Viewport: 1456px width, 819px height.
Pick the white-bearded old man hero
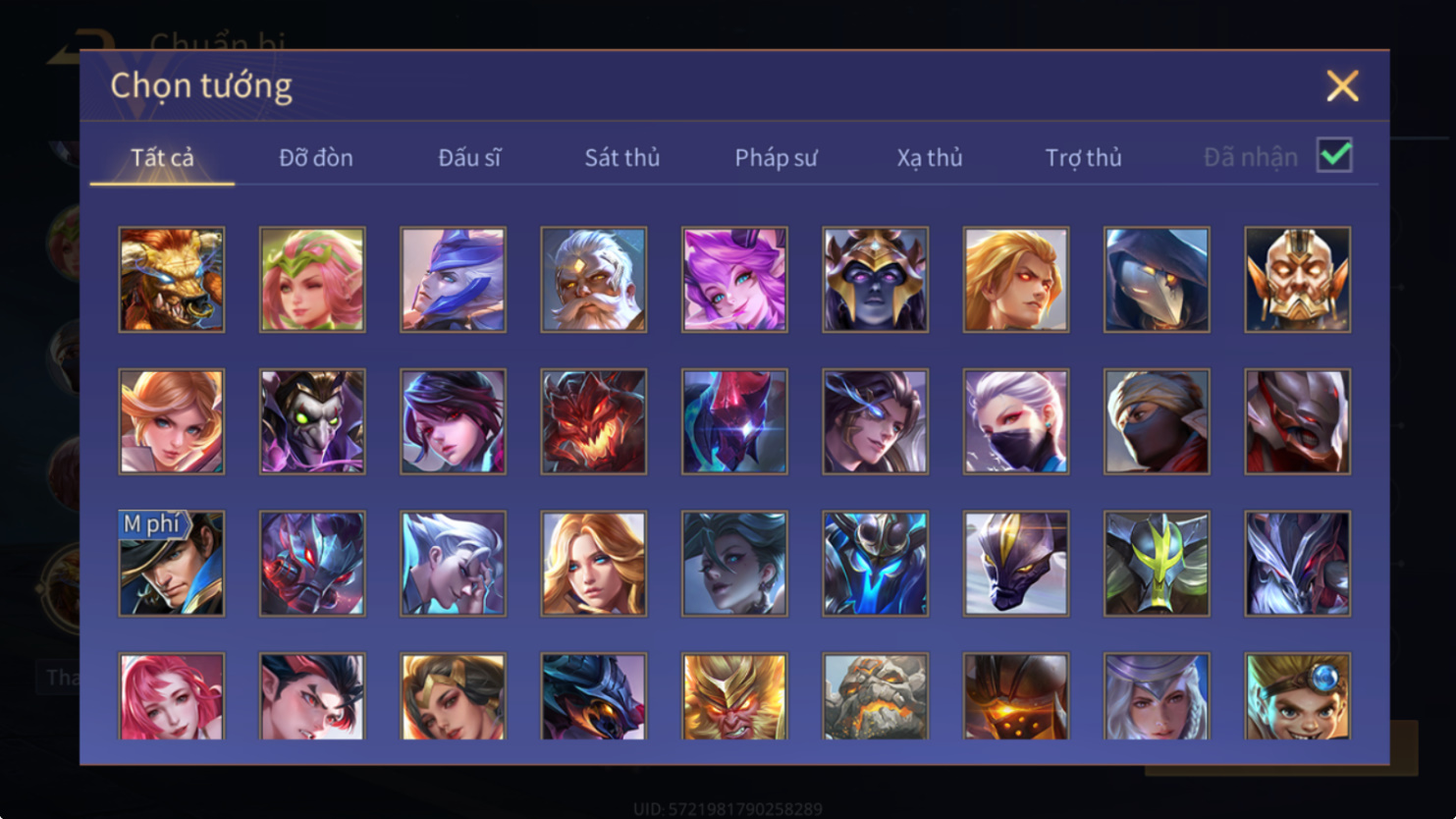click(594, 280)
